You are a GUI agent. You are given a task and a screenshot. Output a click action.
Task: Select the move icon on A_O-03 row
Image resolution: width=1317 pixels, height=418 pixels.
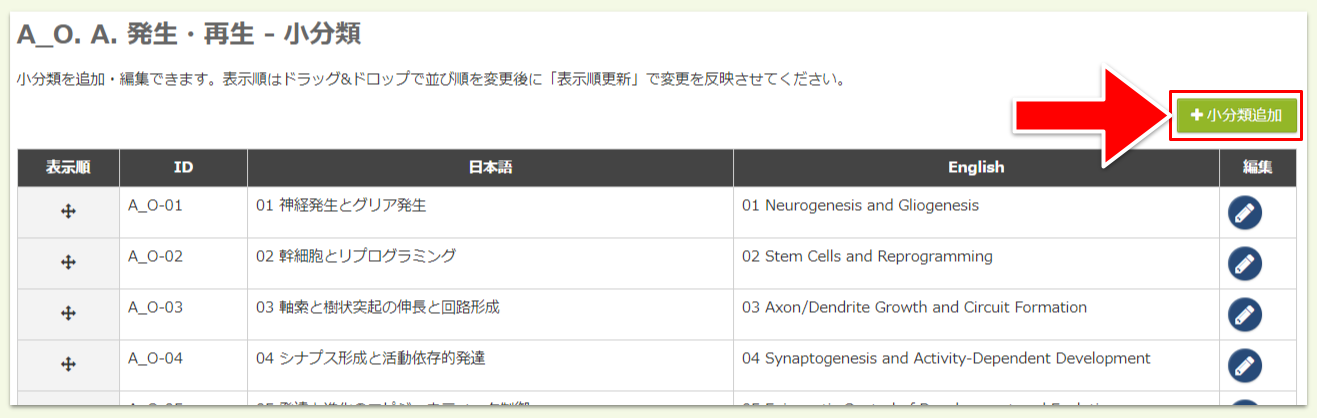coord(68,314)
